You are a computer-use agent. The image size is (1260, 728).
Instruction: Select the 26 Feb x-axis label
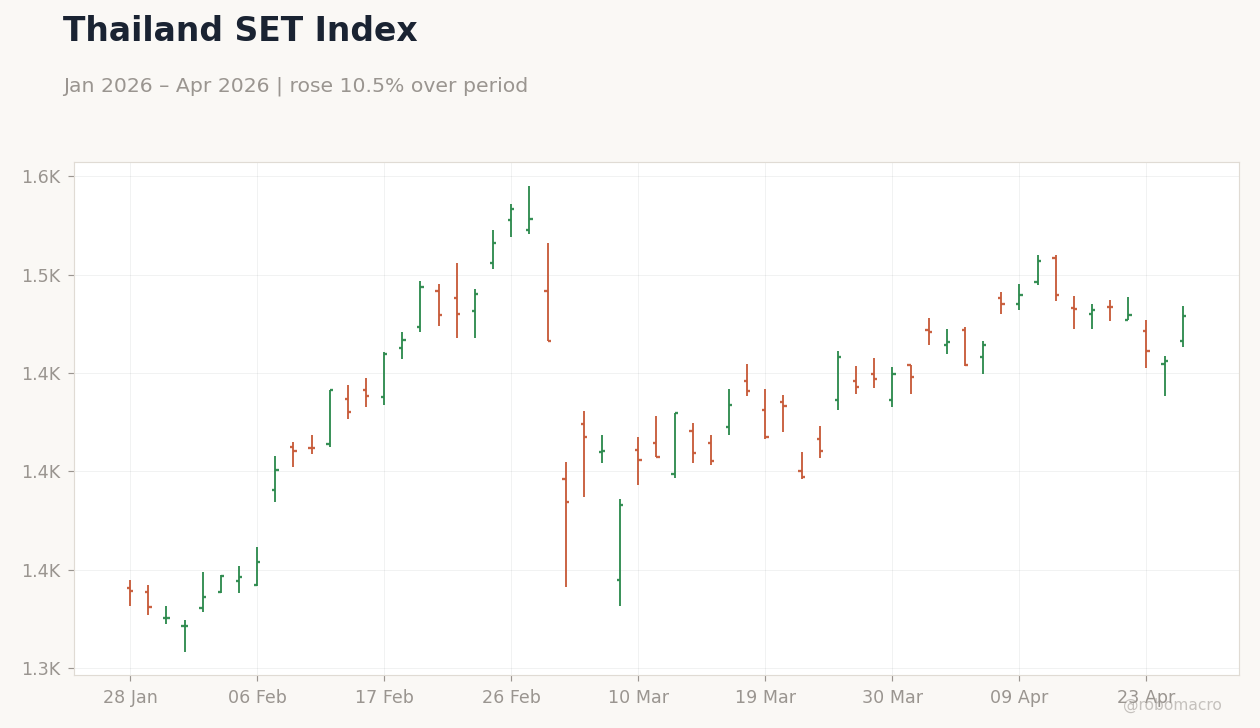(x=511, y=698)
